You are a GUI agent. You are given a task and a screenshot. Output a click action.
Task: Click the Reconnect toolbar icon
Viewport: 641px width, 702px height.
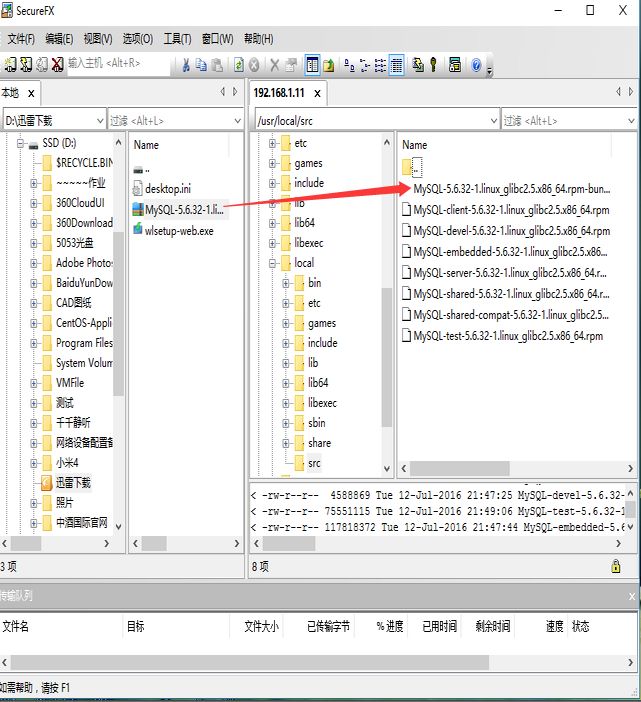point(42,64)
